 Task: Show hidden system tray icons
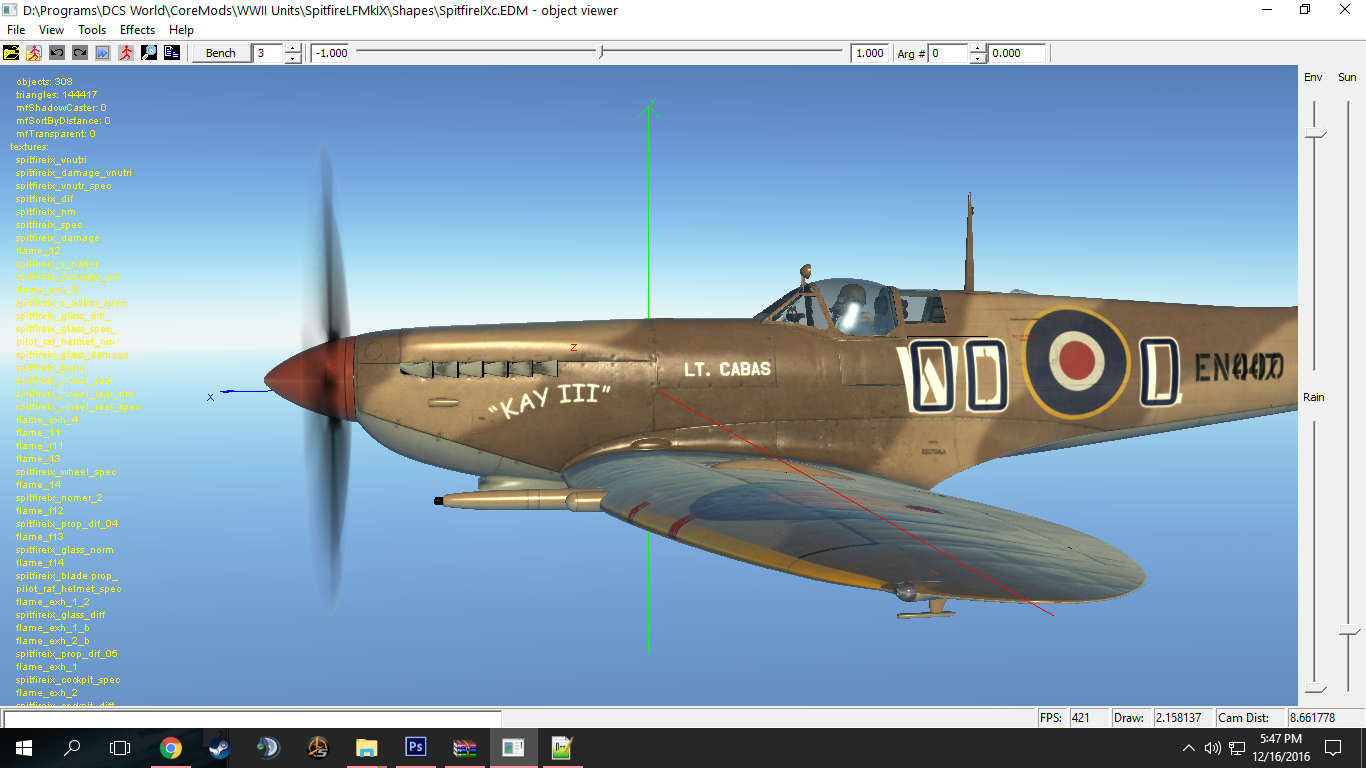pyautogui.click(x=1189, y=748)
